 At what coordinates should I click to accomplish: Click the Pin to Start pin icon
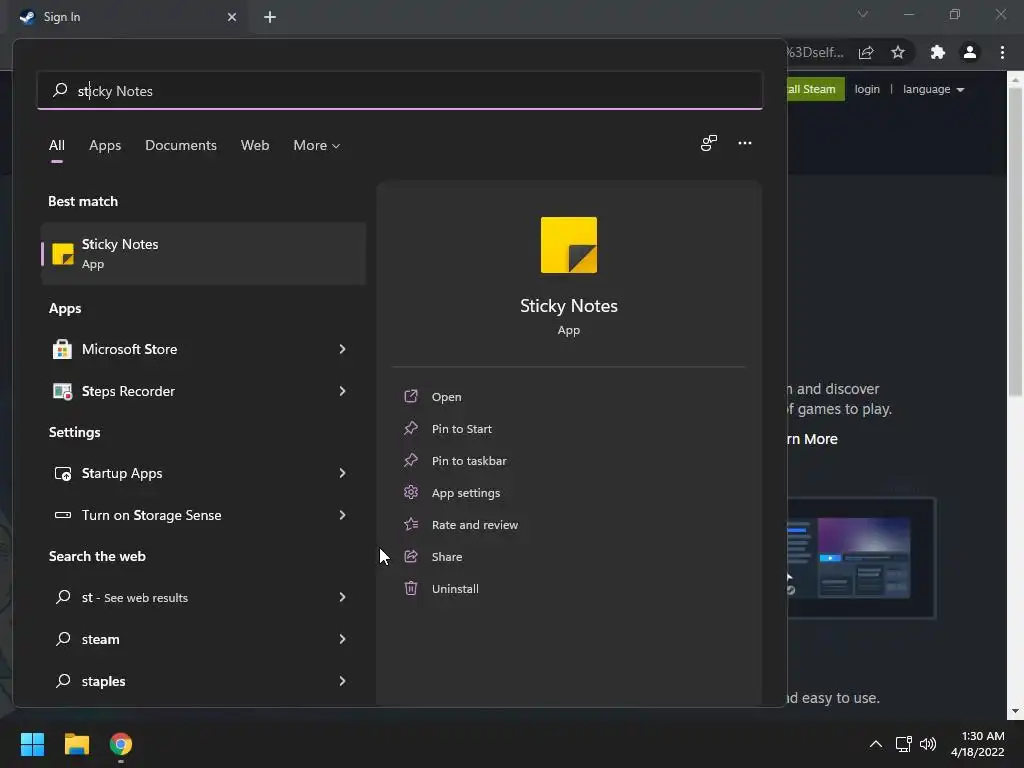coord(411,428)
